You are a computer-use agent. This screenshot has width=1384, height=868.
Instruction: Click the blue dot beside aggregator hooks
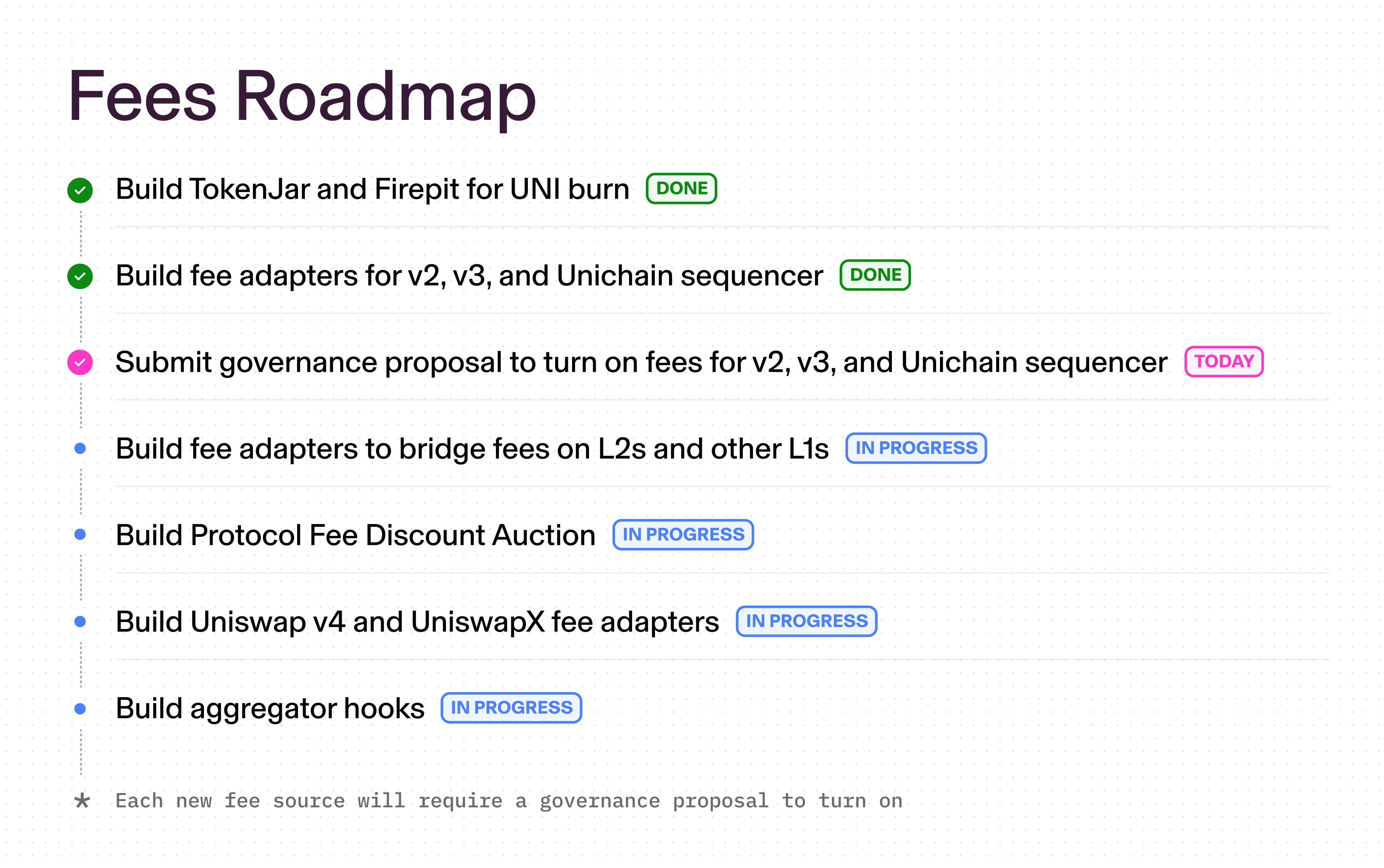click(80, 709)
